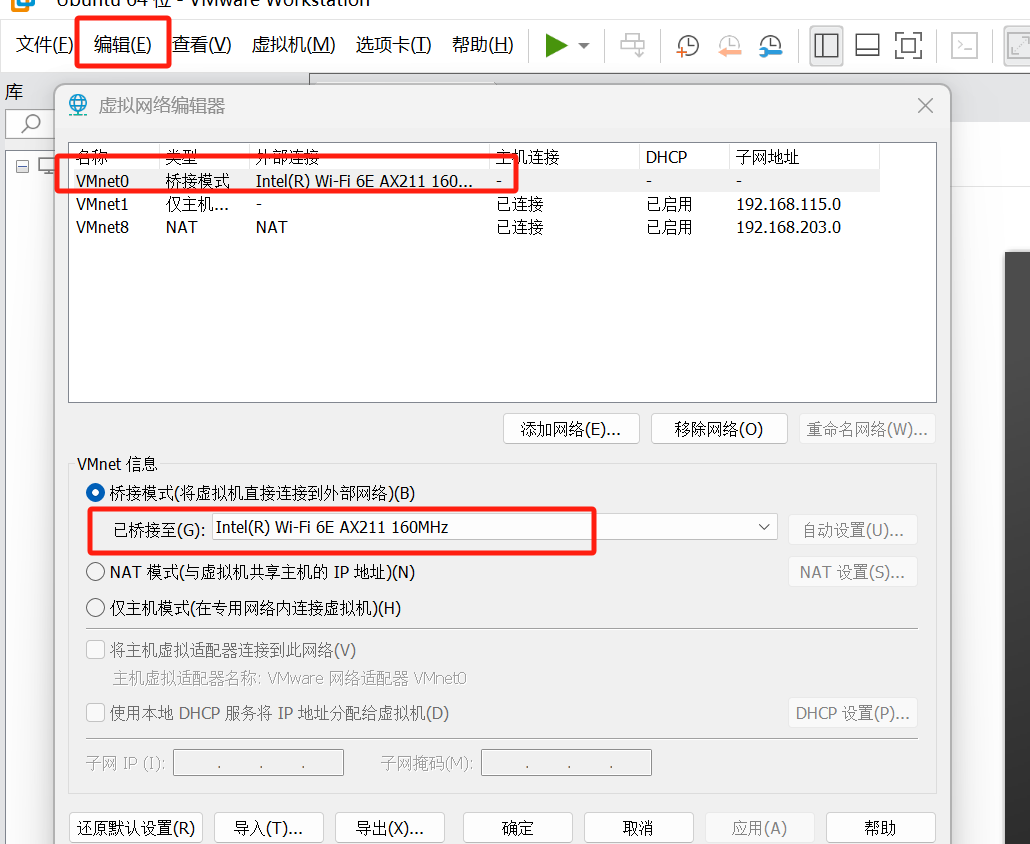Collapse the library tree minus expander
The height and width of the screenshot is (844, 1030).
click(22, 166)
